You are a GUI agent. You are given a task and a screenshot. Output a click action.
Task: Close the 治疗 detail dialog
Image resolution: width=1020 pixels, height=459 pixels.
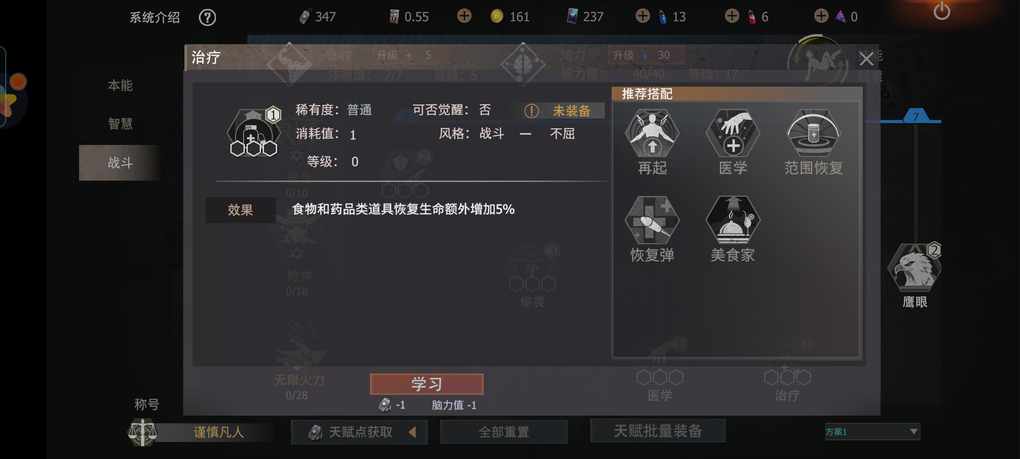(866, 59)
